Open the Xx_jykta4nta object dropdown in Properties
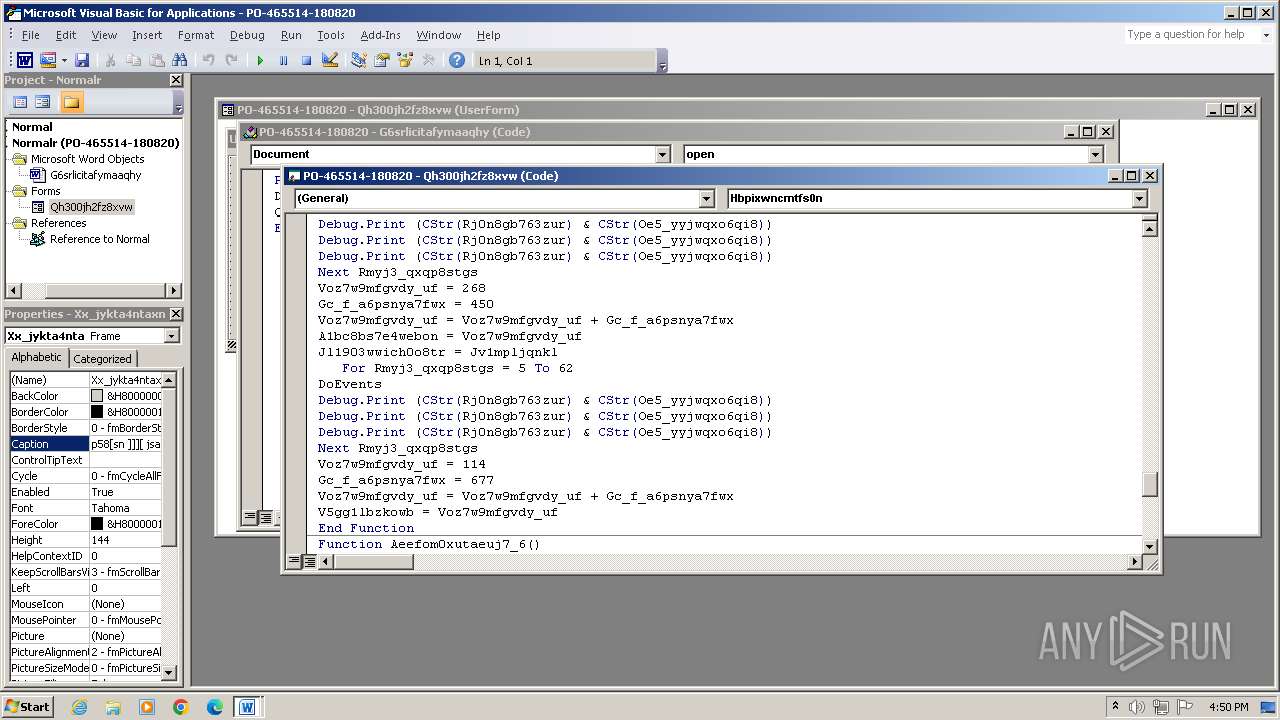Image resolution: width=1280 pixels, height=720 pixels. [171, 336]
